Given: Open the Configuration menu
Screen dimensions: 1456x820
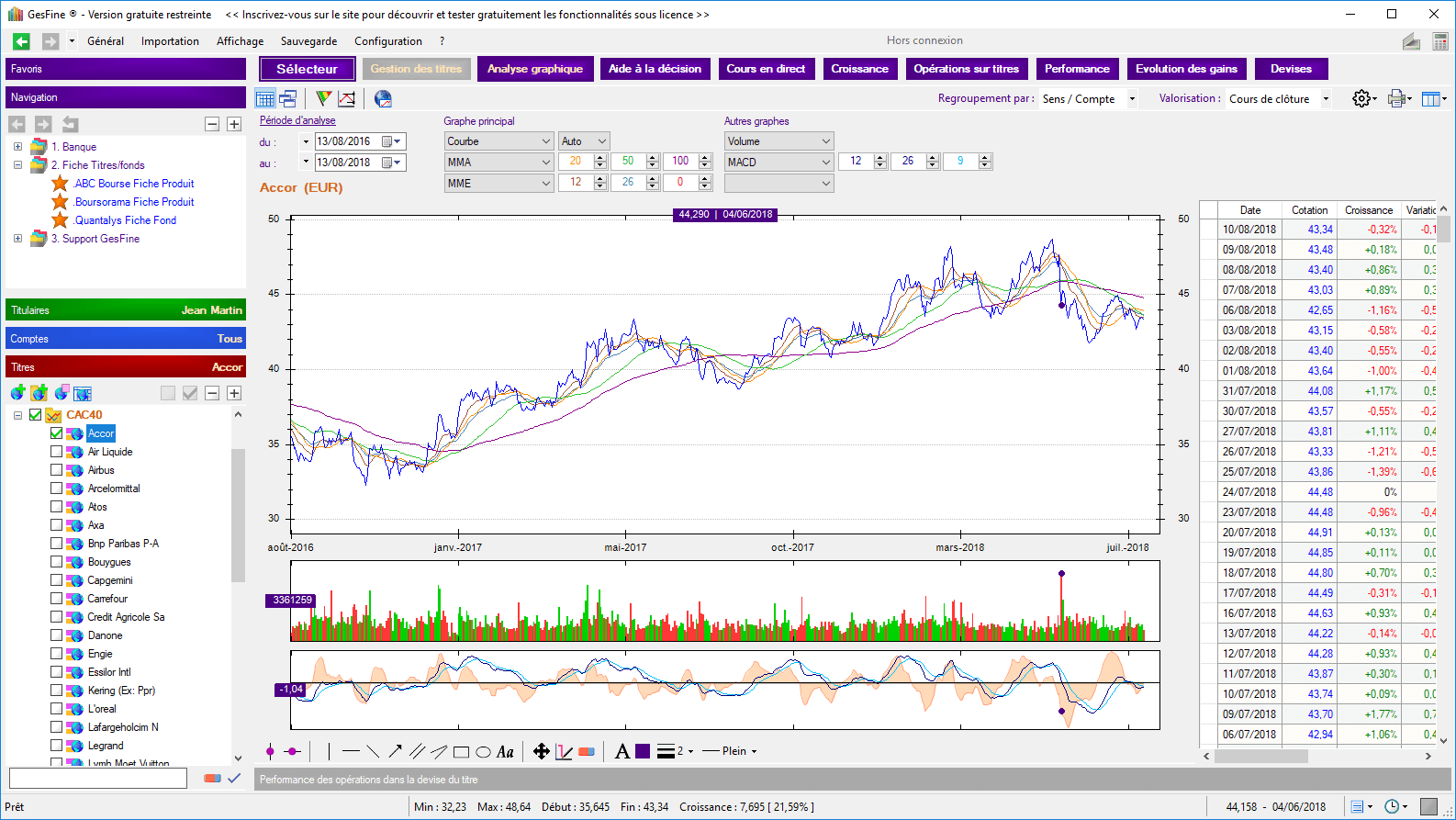Looking at the screenshot, I should click(x=388, y=41).
